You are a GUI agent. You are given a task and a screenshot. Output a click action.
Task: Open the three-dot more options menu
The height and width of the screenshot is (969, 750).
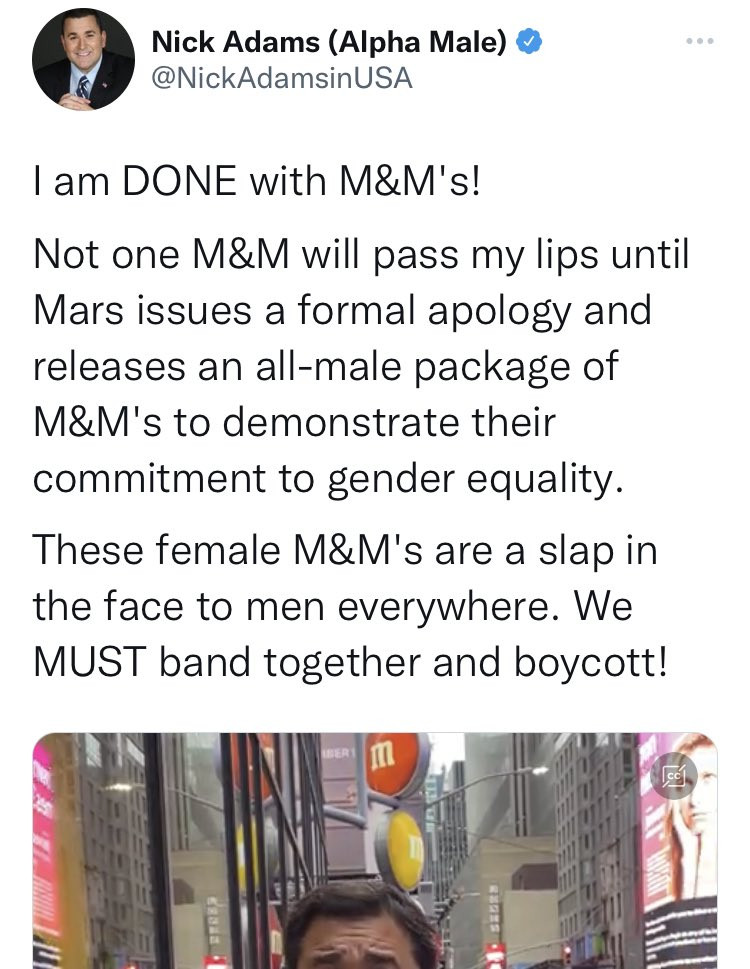tap(700, 41)
